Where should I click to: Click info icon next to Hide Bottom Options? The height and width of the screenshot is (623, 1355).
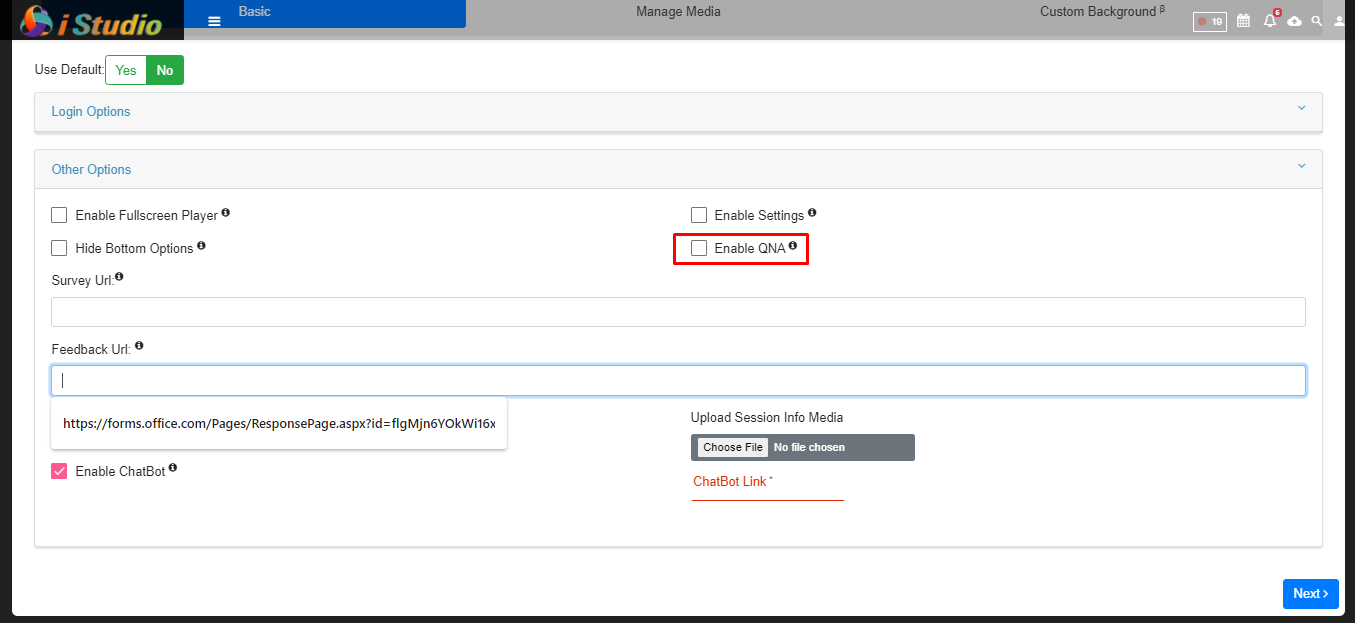pyautogui.click(x=201, y=245)
